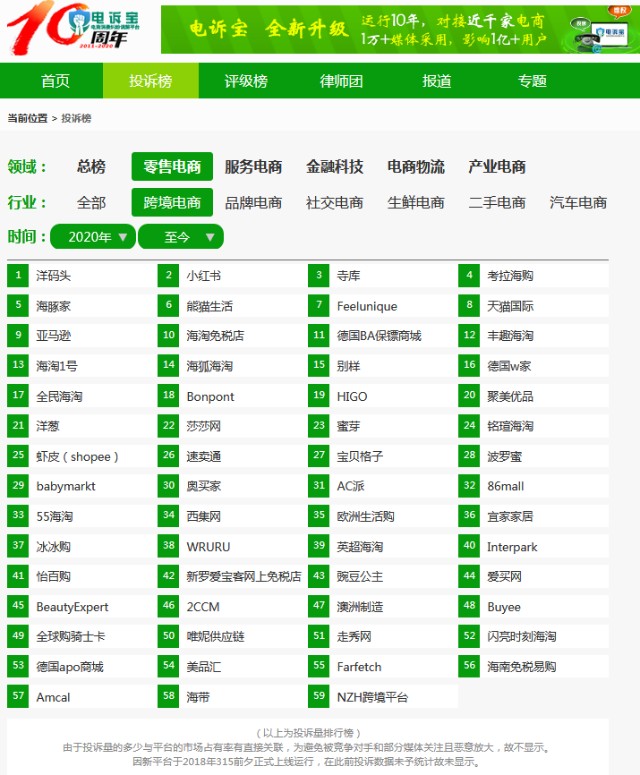
Task: Open the 电诉宝全新升级 green banner
Action: (x=400, y=30)
